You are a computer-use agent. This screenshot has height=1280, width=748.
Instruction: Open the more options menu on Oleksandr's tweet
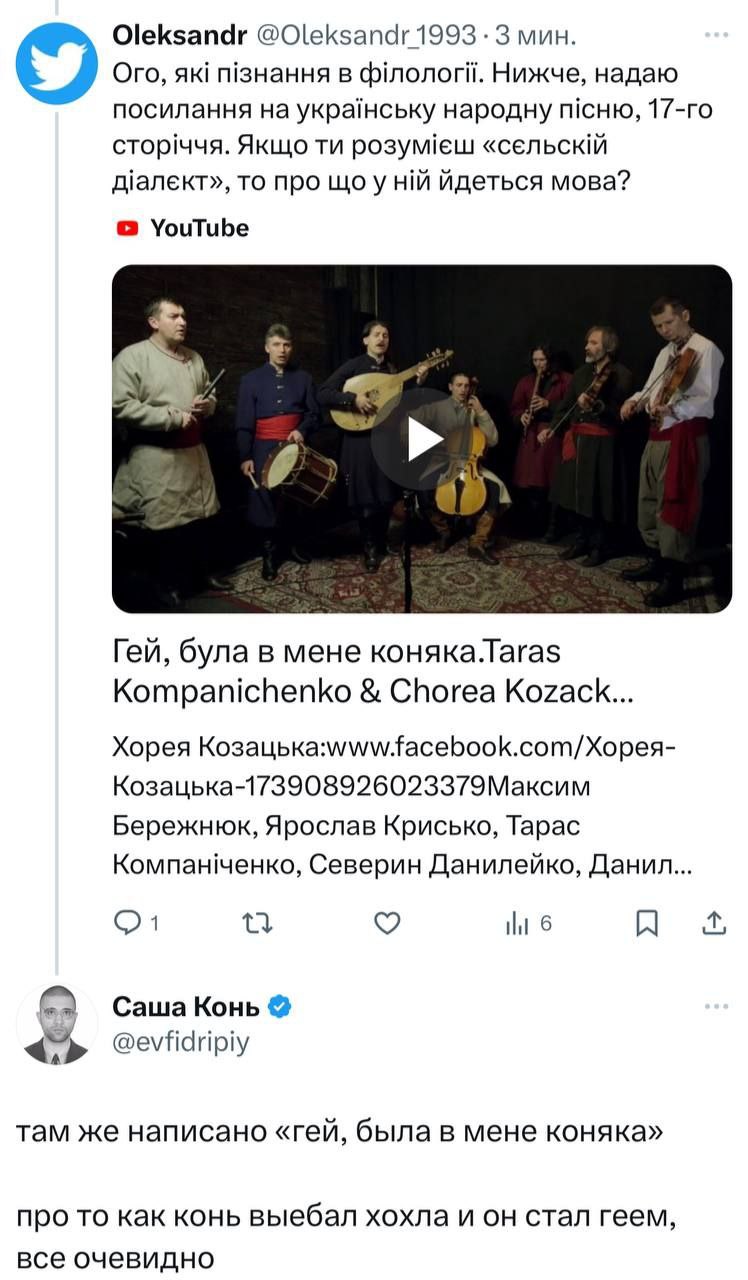(716, 35)
